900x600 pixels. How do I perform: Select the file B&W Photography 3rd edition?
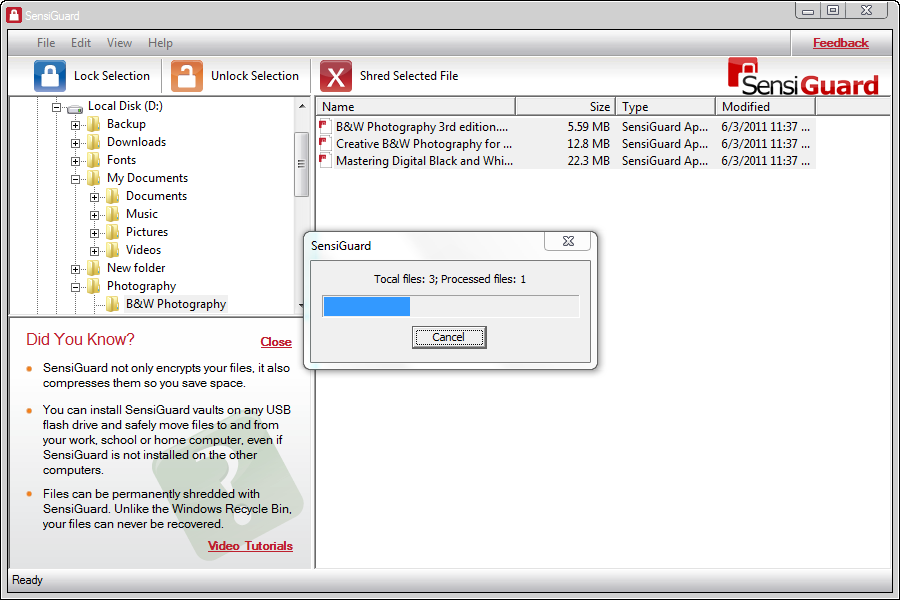tap(422, 126)
